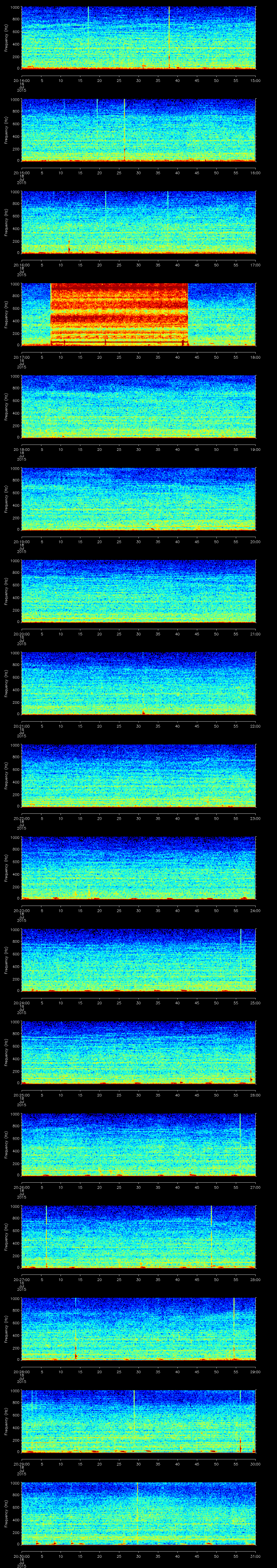Select the spectrogram panel starting at 20:25:00

(x=138, y=1052)
